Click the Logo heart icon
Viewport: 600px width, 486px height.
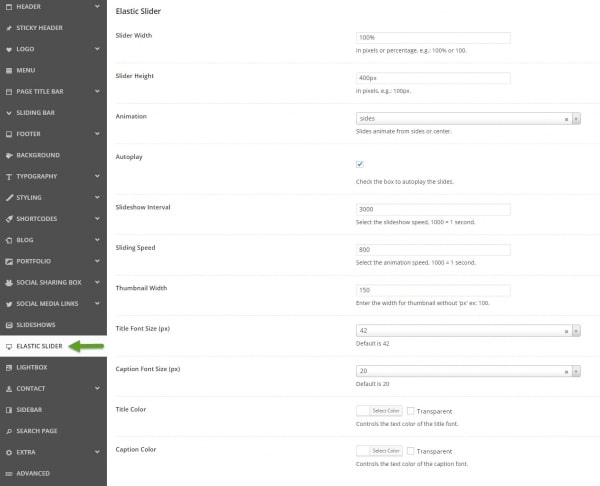point(9,49)
